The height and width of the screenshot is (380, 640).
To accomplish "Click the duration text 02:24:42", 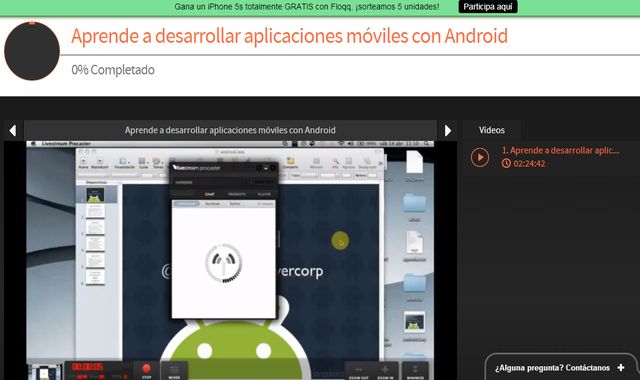I will 529,164.
